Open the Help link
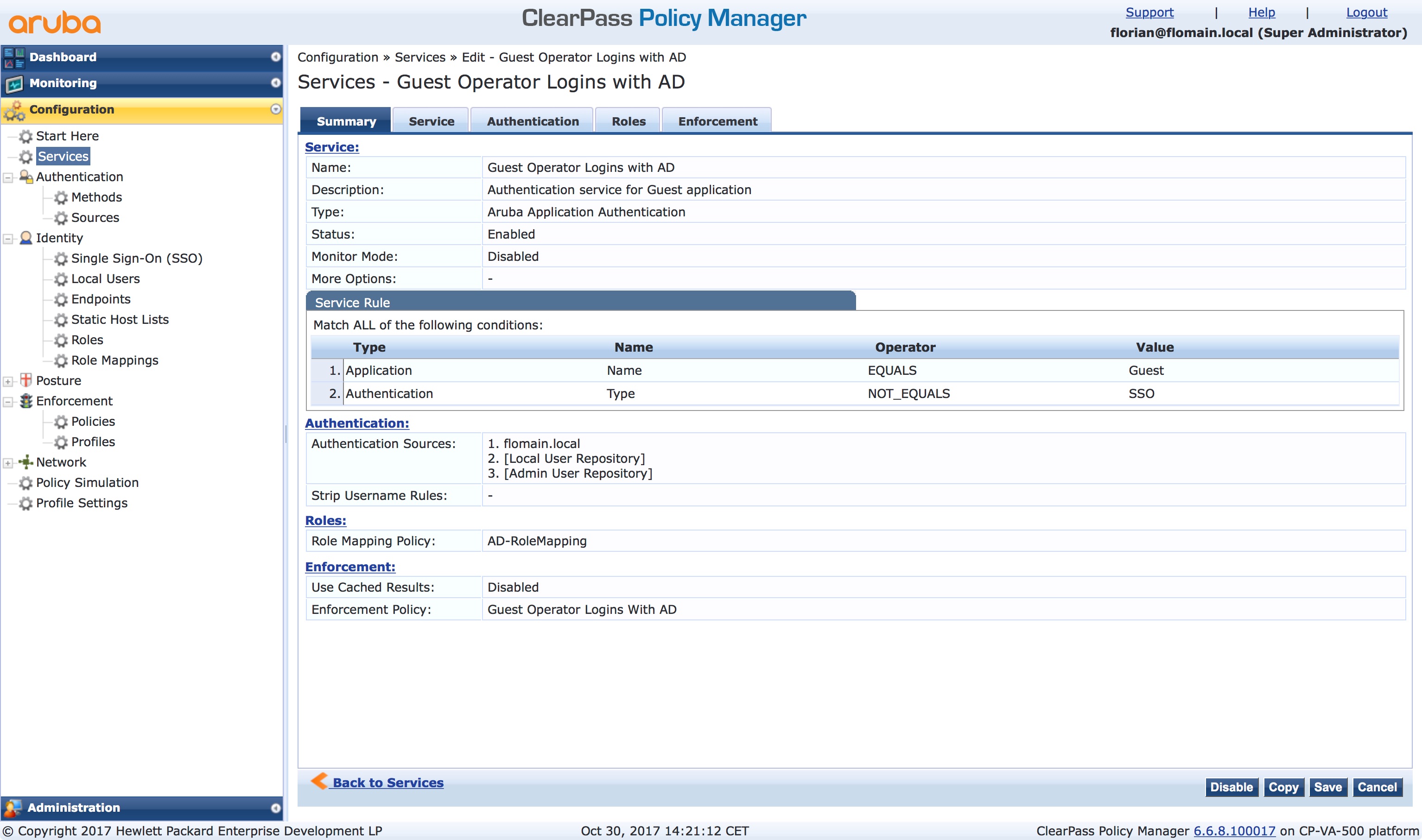This screenshot has height=840, width=1422. [x=1261, y=13]
